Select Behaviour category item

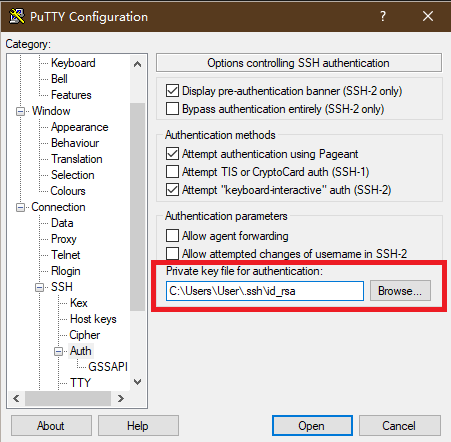point(75,143)
